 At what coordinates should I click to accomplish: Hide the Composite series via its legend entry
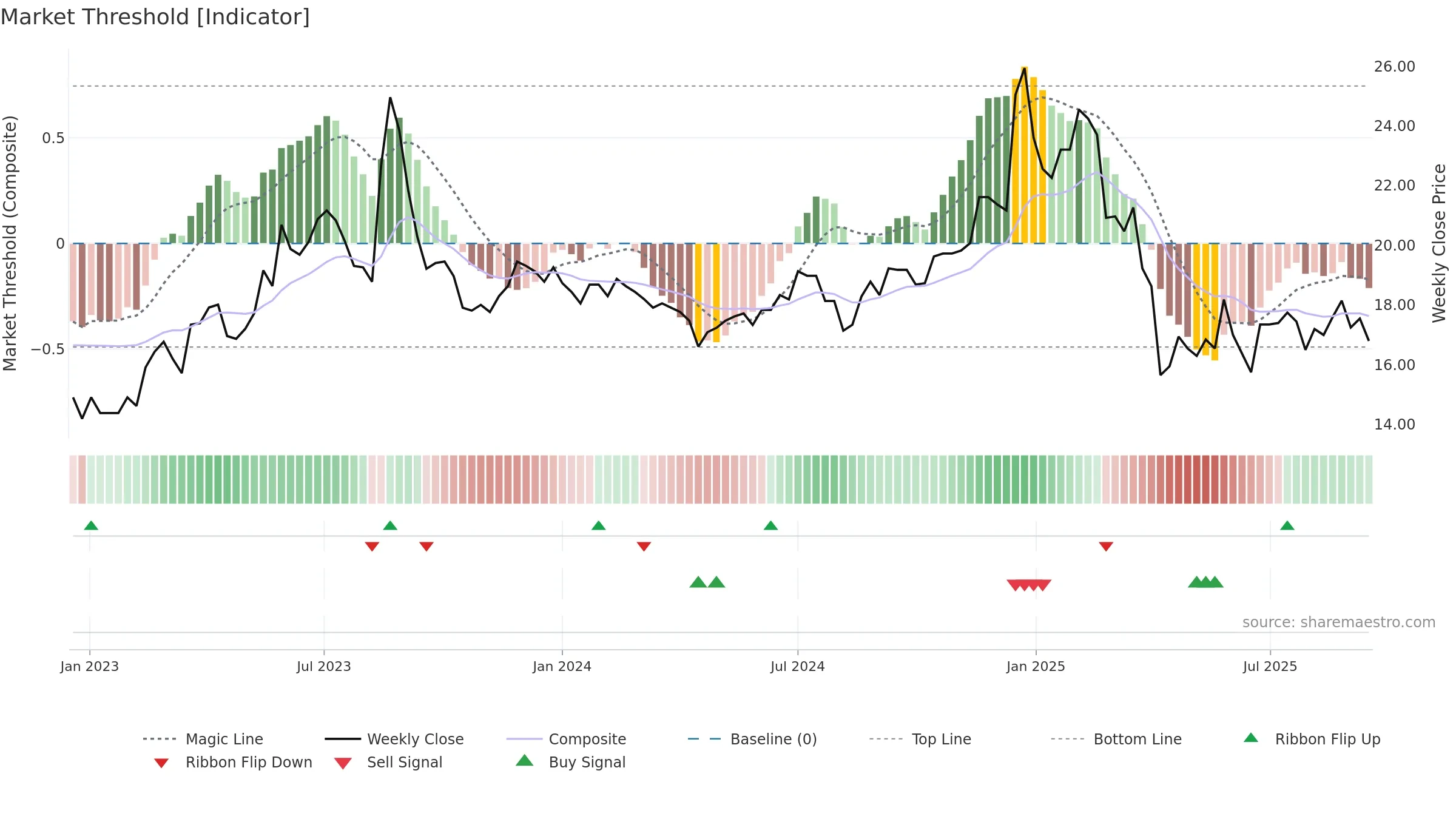[x=567, y=739]
